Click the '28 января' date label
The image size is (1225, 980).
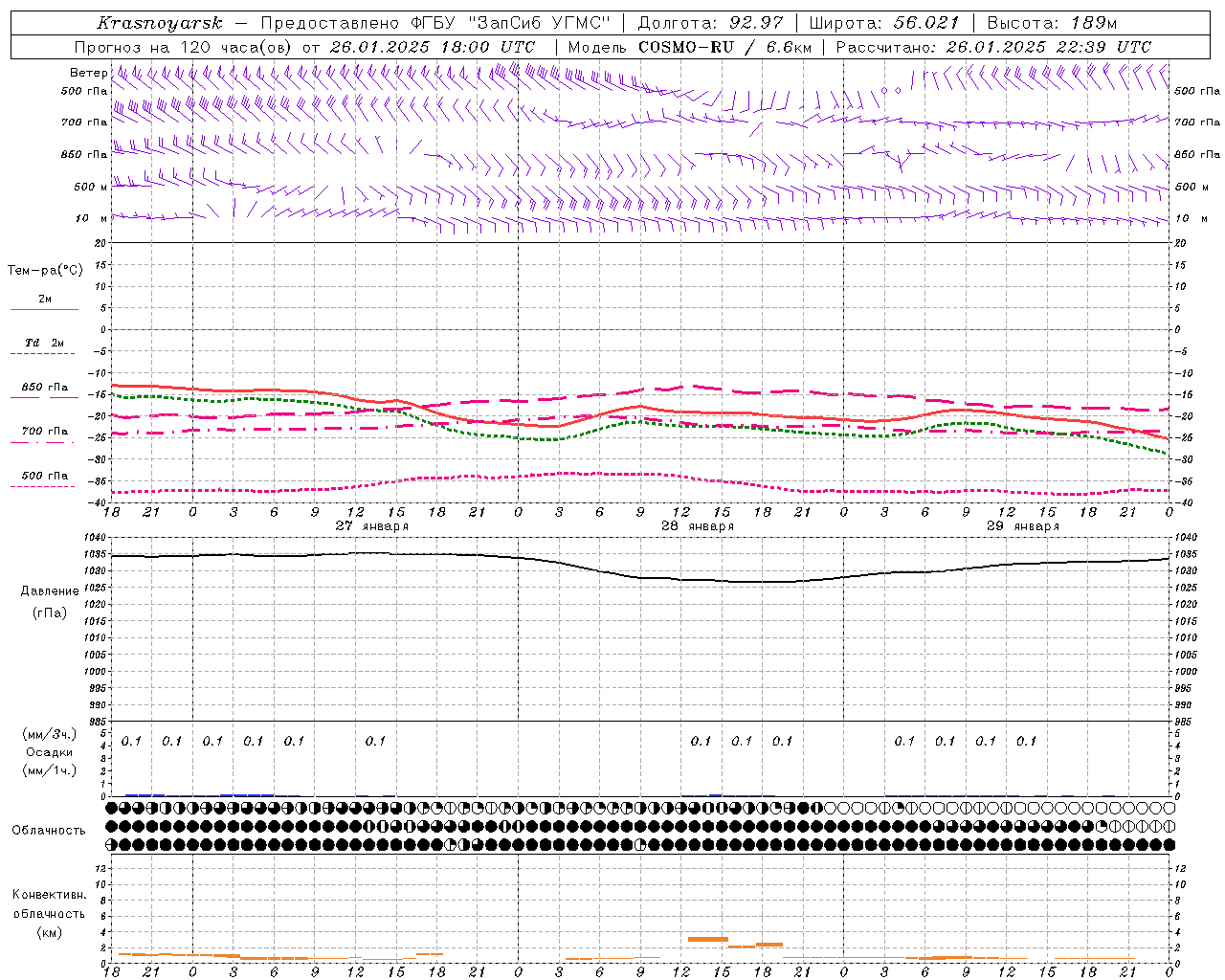pyautogui.click(x=698, y=526)
